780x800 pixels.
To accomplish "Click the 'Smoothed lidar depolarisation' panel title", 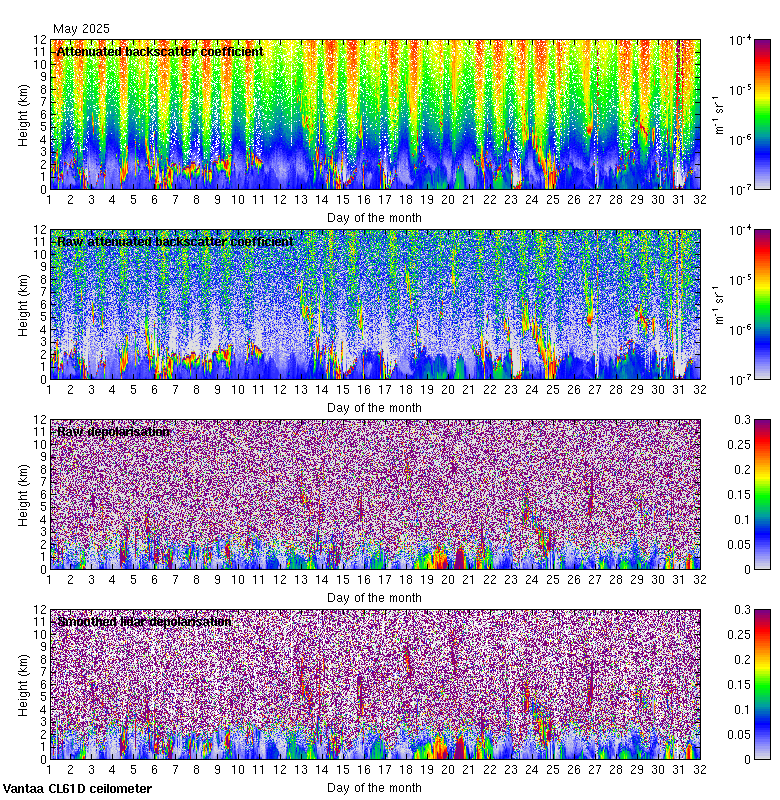I will (144, 622).
